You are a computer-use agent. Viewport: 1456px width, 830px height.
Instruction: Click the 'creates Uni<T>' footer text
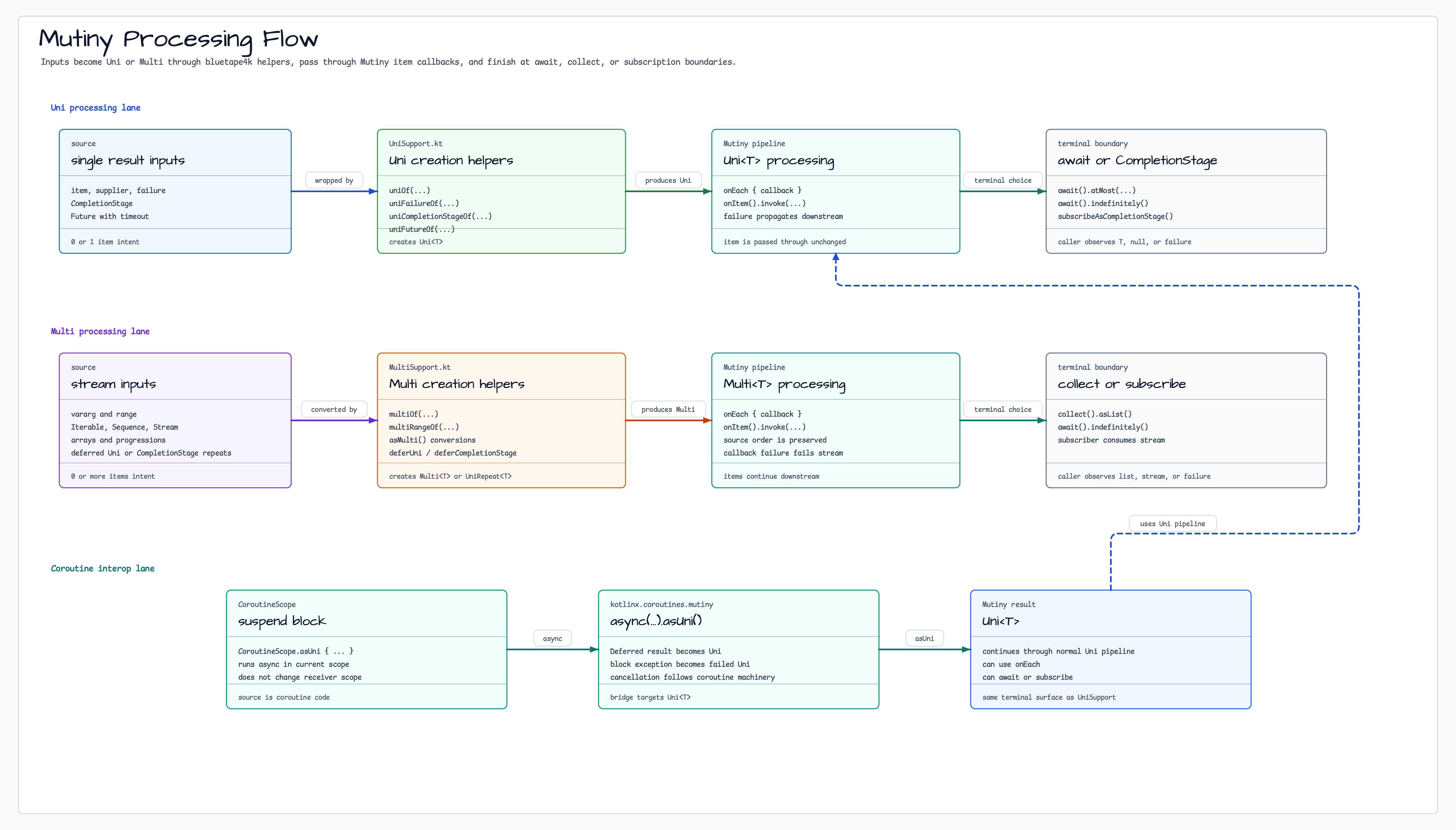(416, 242)
